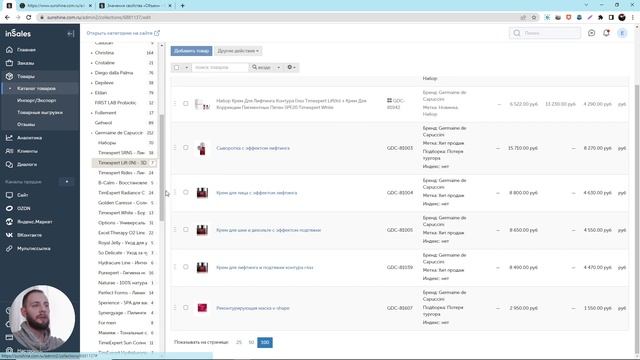
Task: Open the gear settings dropdown in product toolbar
Action: 291,67
